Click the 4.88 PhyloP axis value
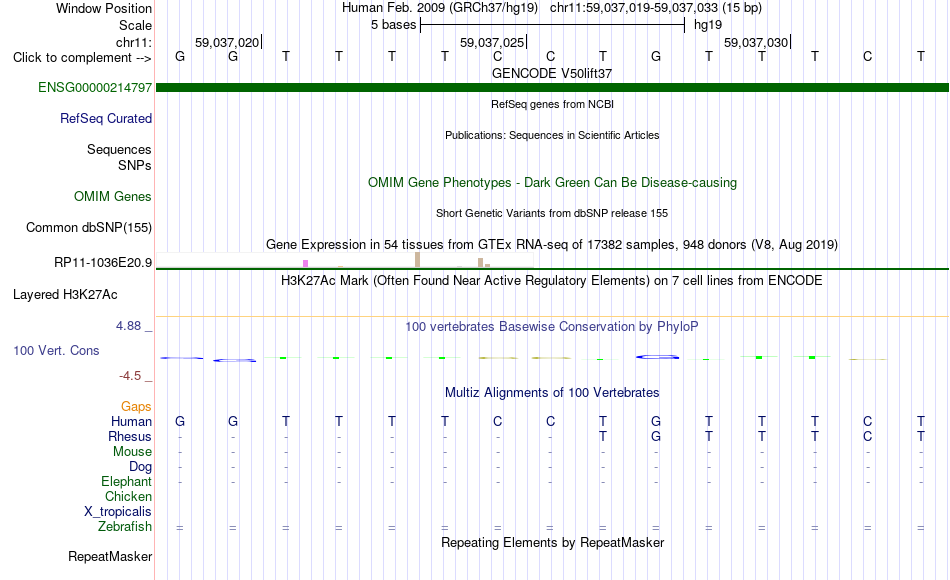This screenshot has width=950, height=580. [x=128, y=326]
